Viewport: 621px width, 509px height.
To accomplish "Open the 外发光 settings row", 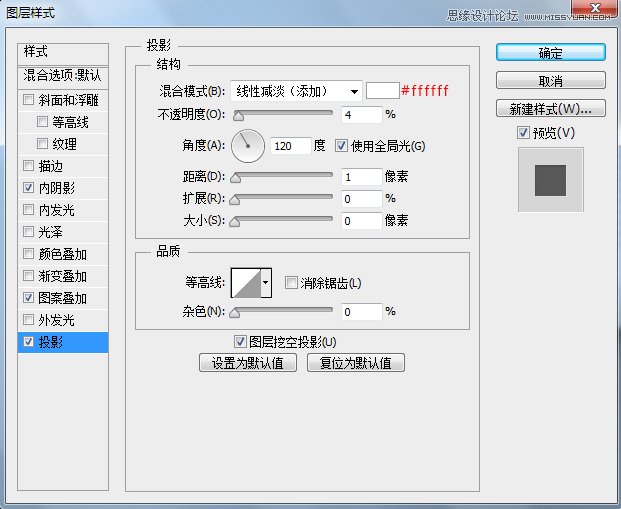I will tap(63, 320).
